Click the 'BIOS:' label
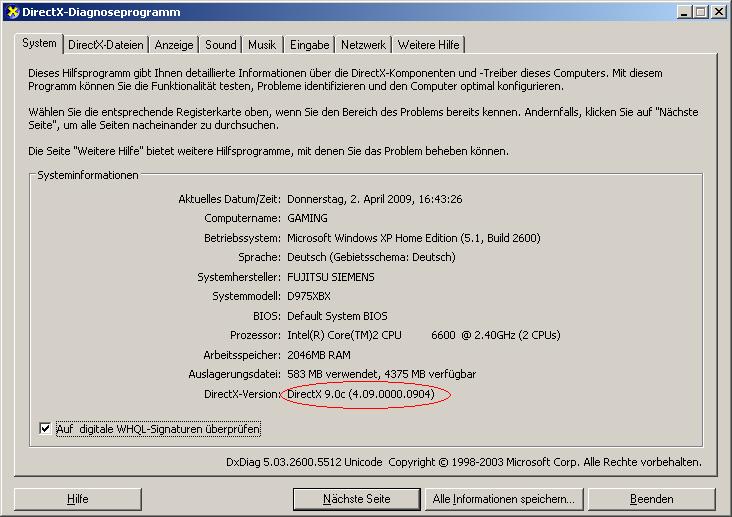Image resolution: width=732 pixels, height=517 pixels. tap(267, 316)
